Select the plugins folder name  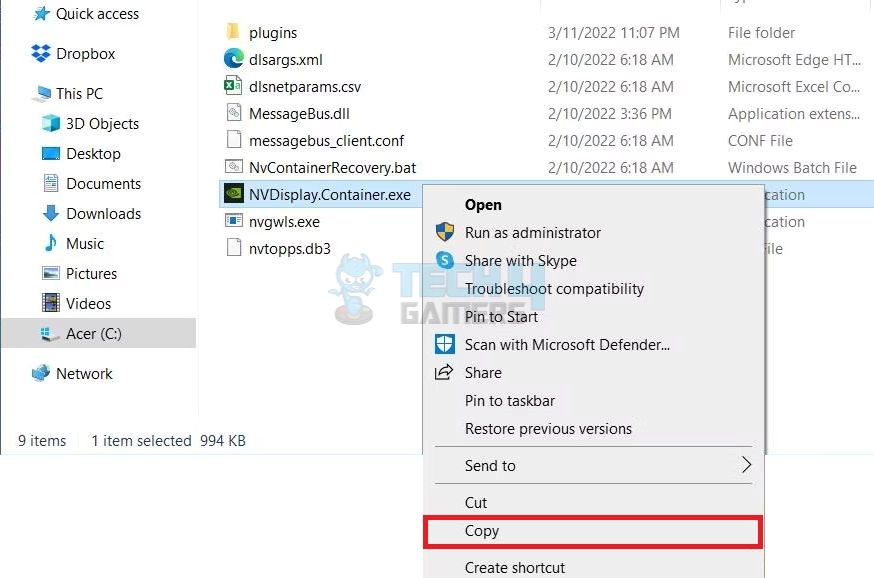click(x=273, y=33)
